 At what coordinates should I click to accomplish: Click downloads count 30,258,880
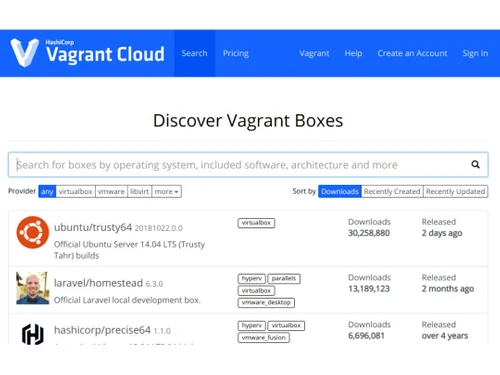point(369,233)
